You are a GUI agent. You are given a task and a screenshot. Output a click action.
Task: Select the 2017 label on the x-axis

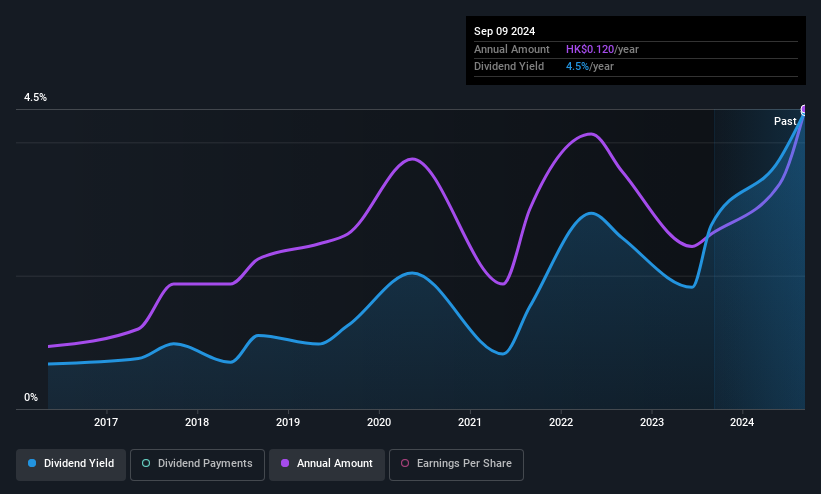click(106, 422)
